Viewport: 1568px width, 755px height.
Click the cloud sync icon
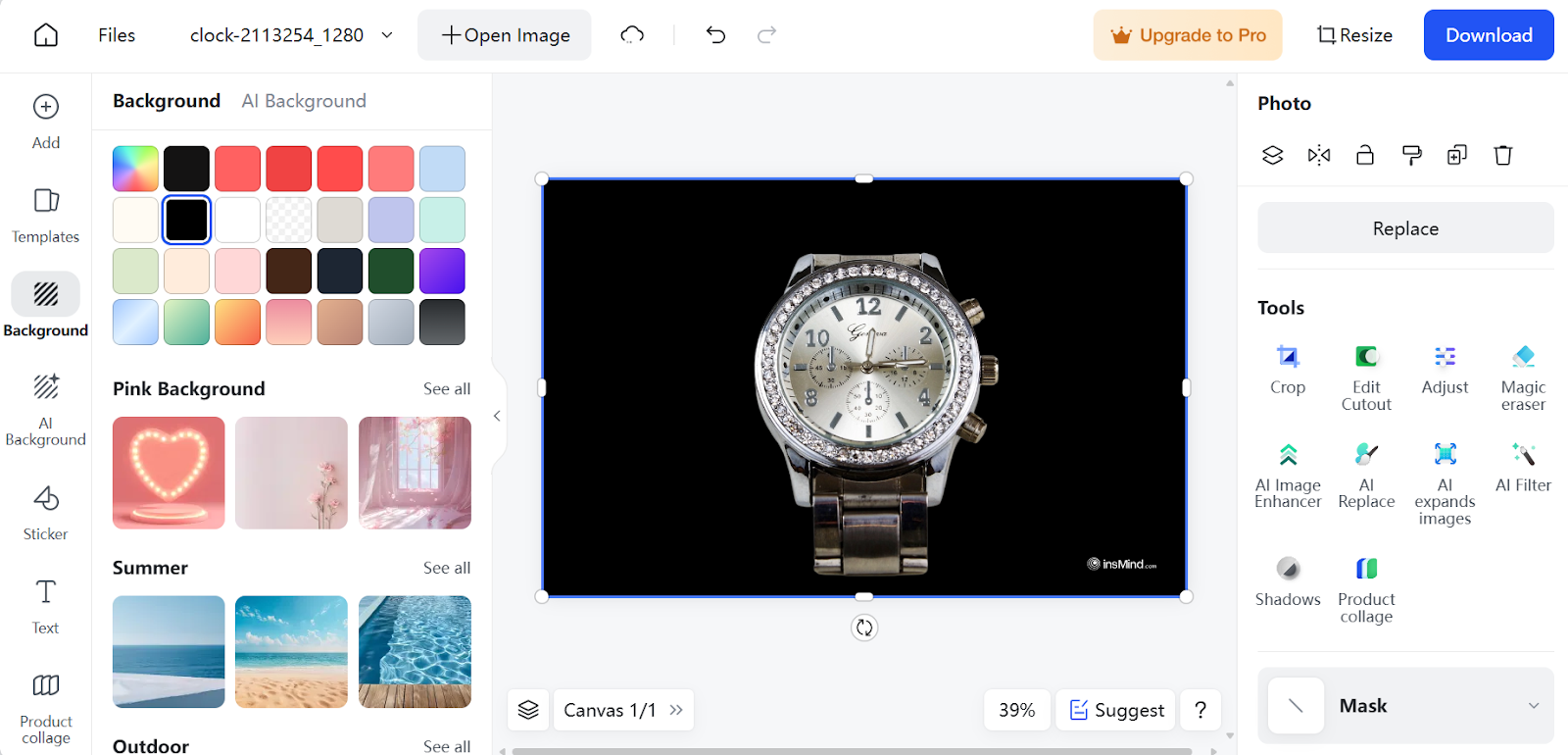coord(632,35)
